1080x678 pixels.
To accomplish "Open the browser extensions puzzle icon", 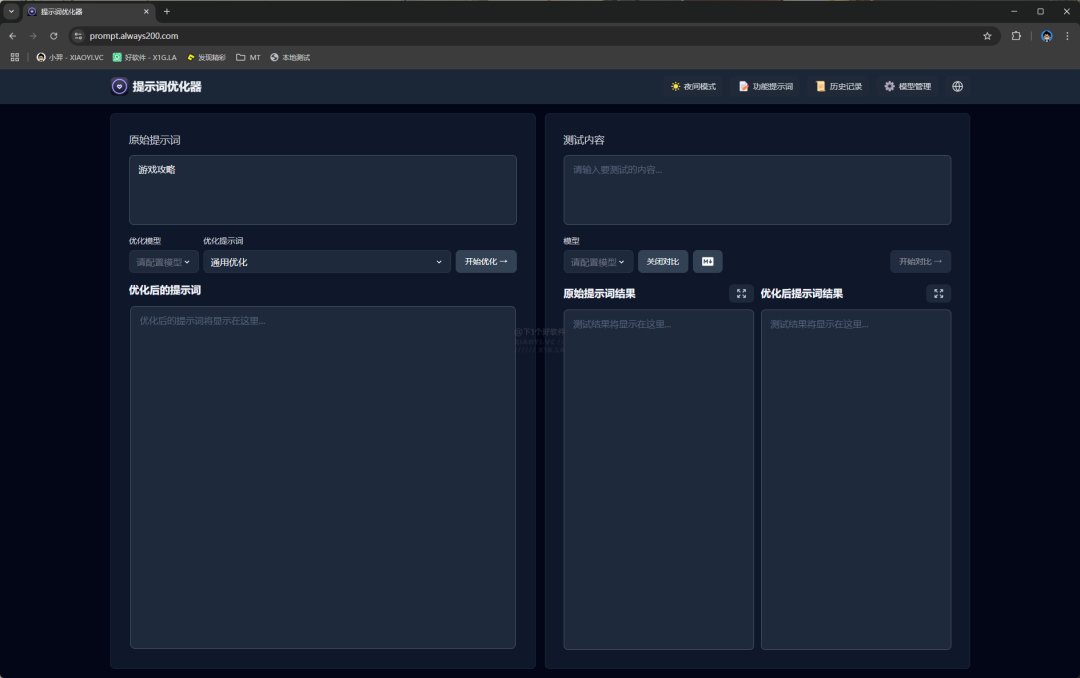I will click(1016, 36).
